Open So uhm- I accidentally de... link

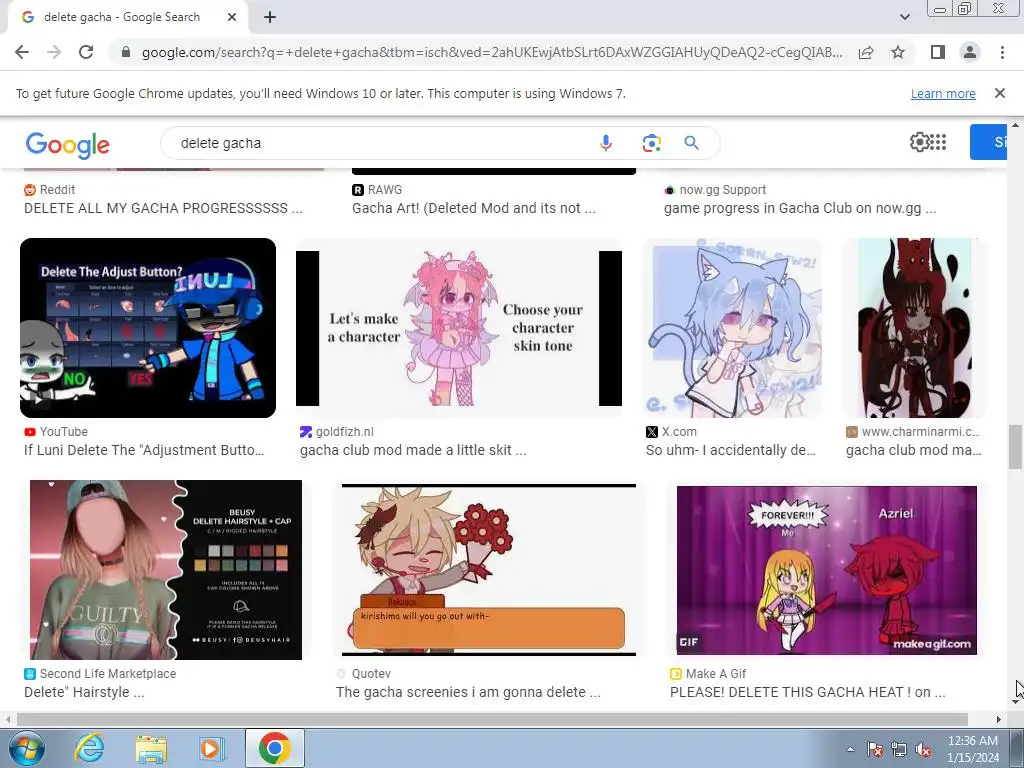[730, 450]
